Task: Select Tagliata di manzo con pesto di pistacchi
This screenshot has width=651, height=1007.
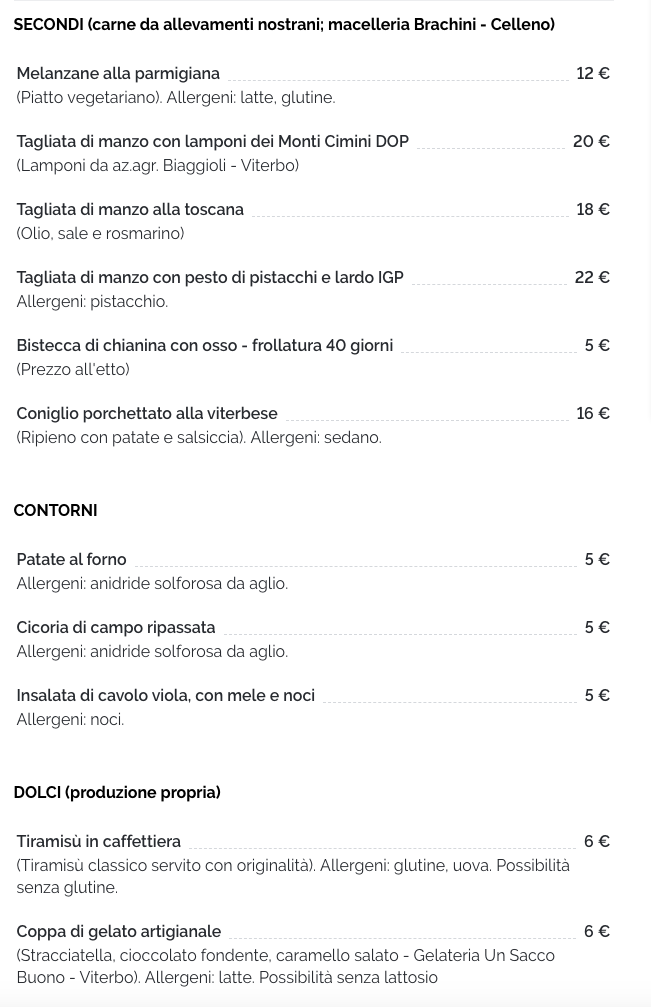Action: [x=210, y=277]
